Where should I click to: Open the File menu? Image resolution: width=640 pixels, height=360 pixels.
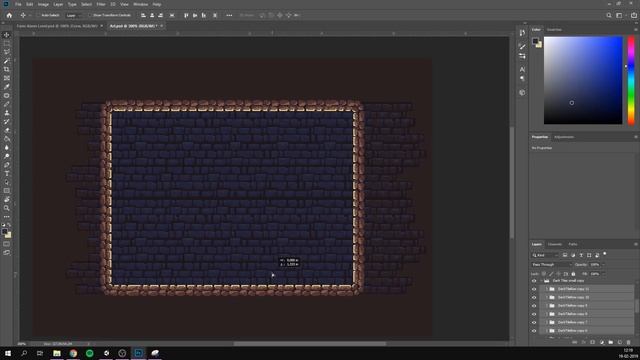point(18,4)
